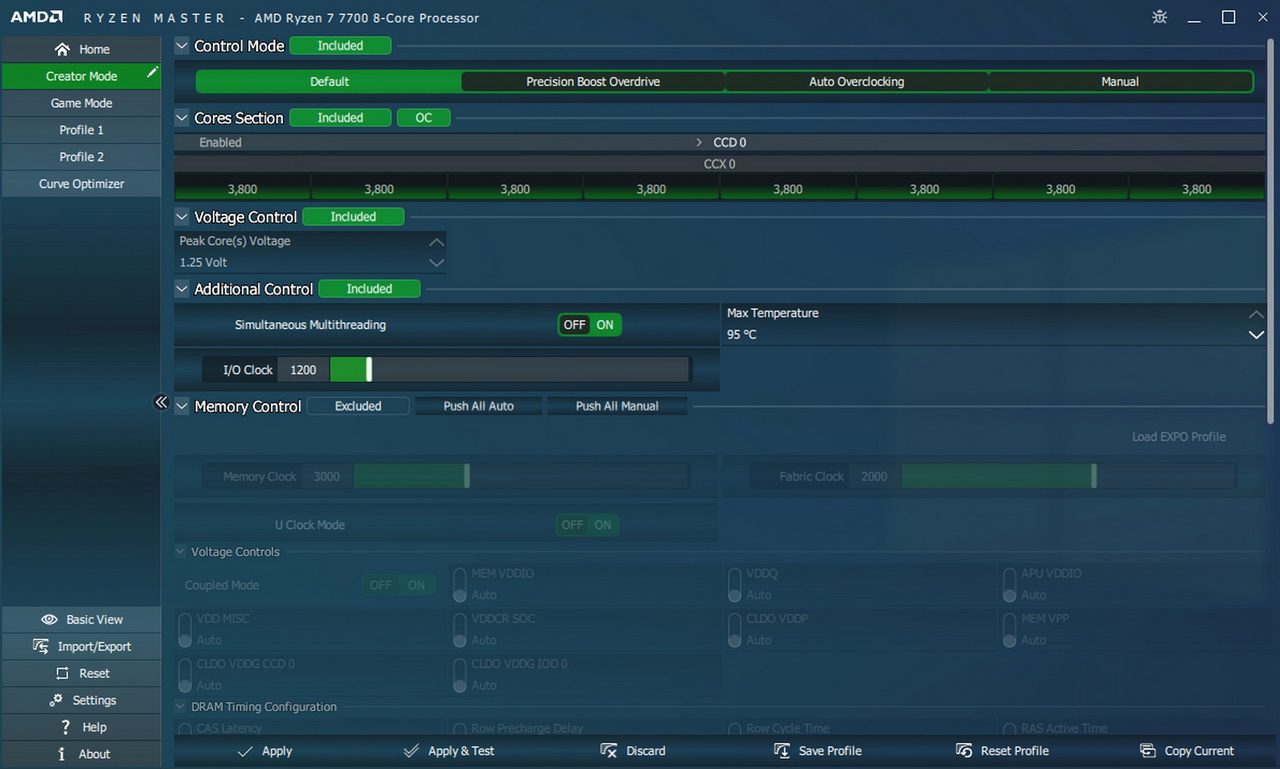Collapse the Memory Control section
Screen dimensions: 1280x769
182,406
